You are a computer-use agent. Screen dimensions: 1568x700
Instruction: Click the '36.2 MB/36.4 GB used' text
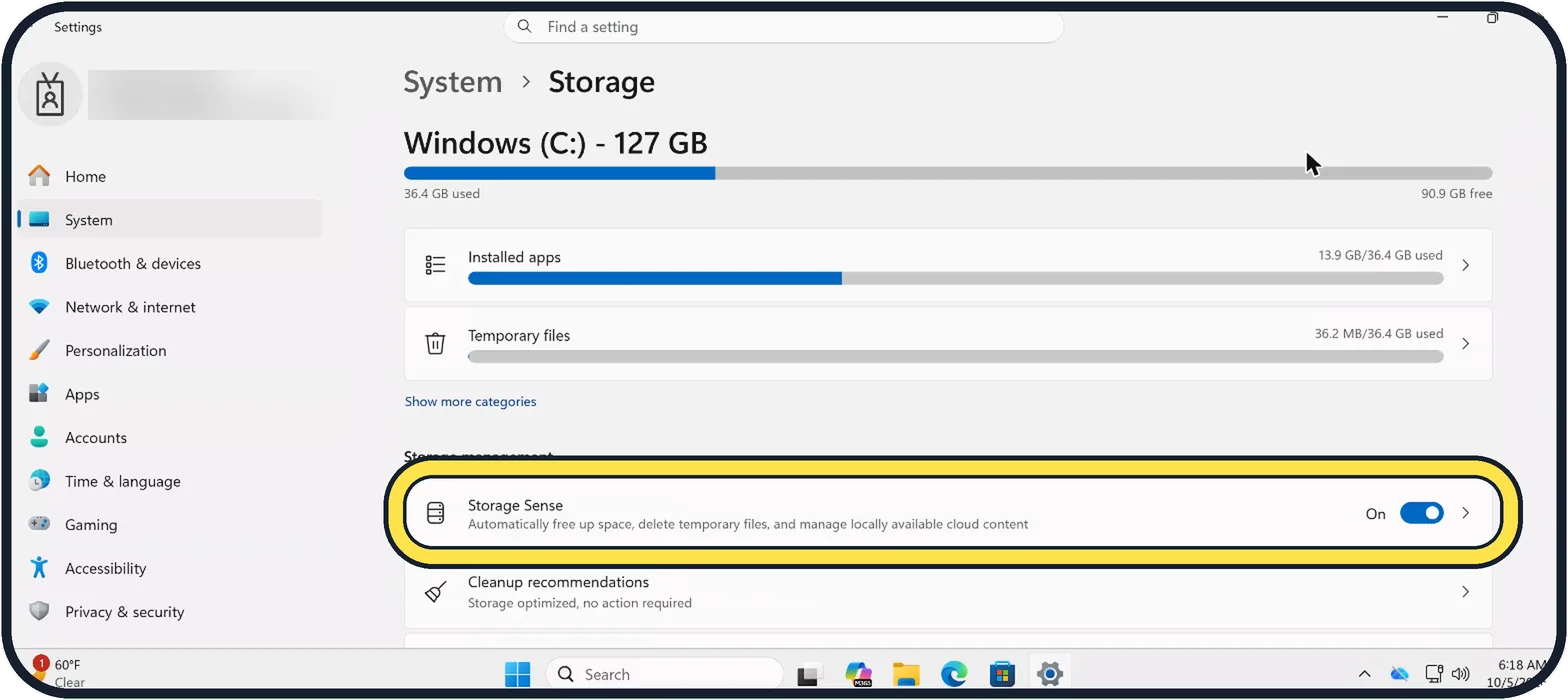pyautogui.click(x=1378, y=333)
